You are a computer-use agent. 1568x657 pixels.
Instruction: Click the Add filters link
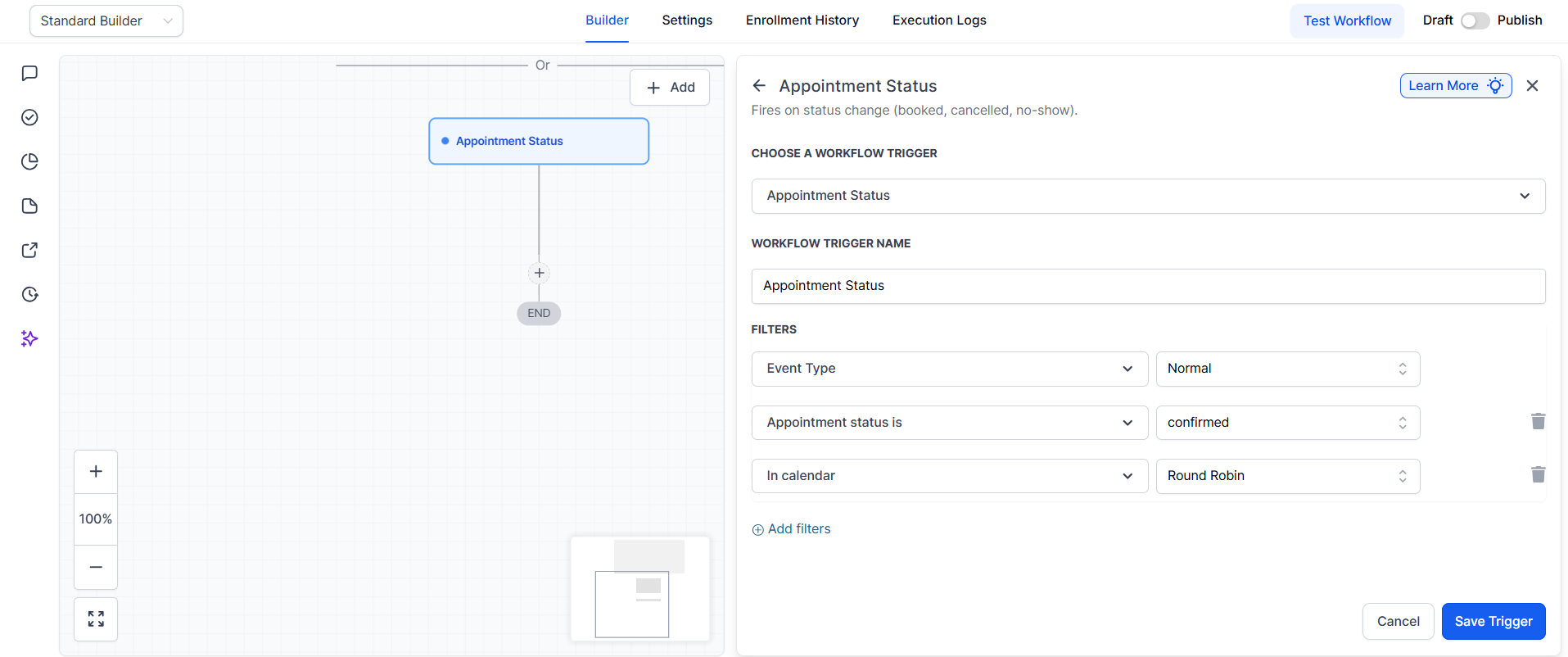pos(792,529)
